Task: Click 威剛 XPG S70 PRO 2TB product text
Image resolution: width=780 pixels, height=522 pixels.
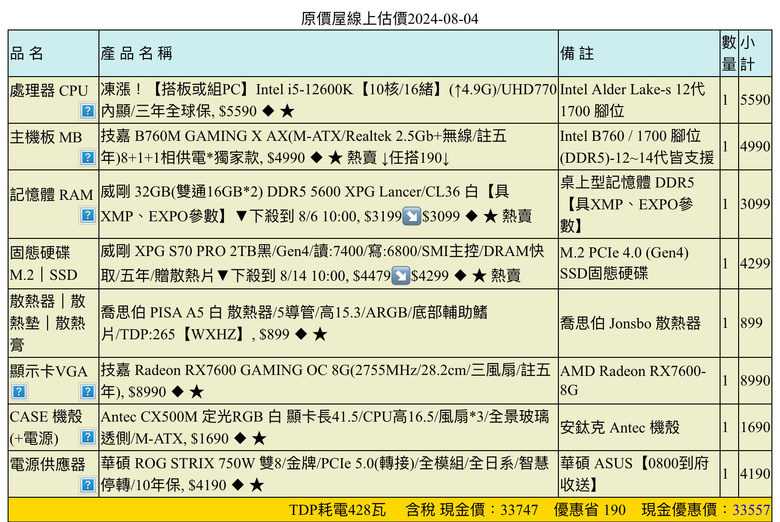Action: (322, 263)
